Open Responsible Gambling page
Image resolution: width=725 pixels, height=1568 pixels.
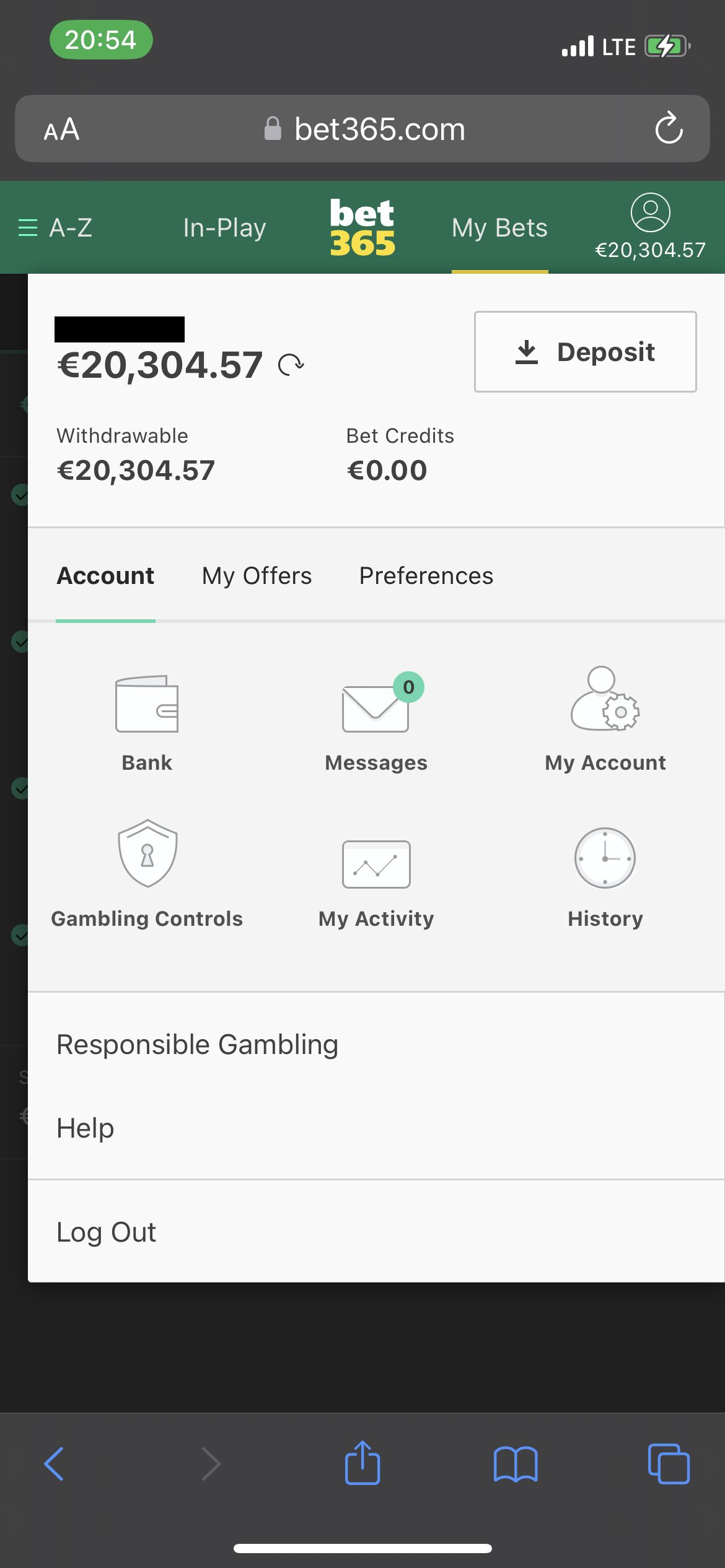tap(197, 1045)
